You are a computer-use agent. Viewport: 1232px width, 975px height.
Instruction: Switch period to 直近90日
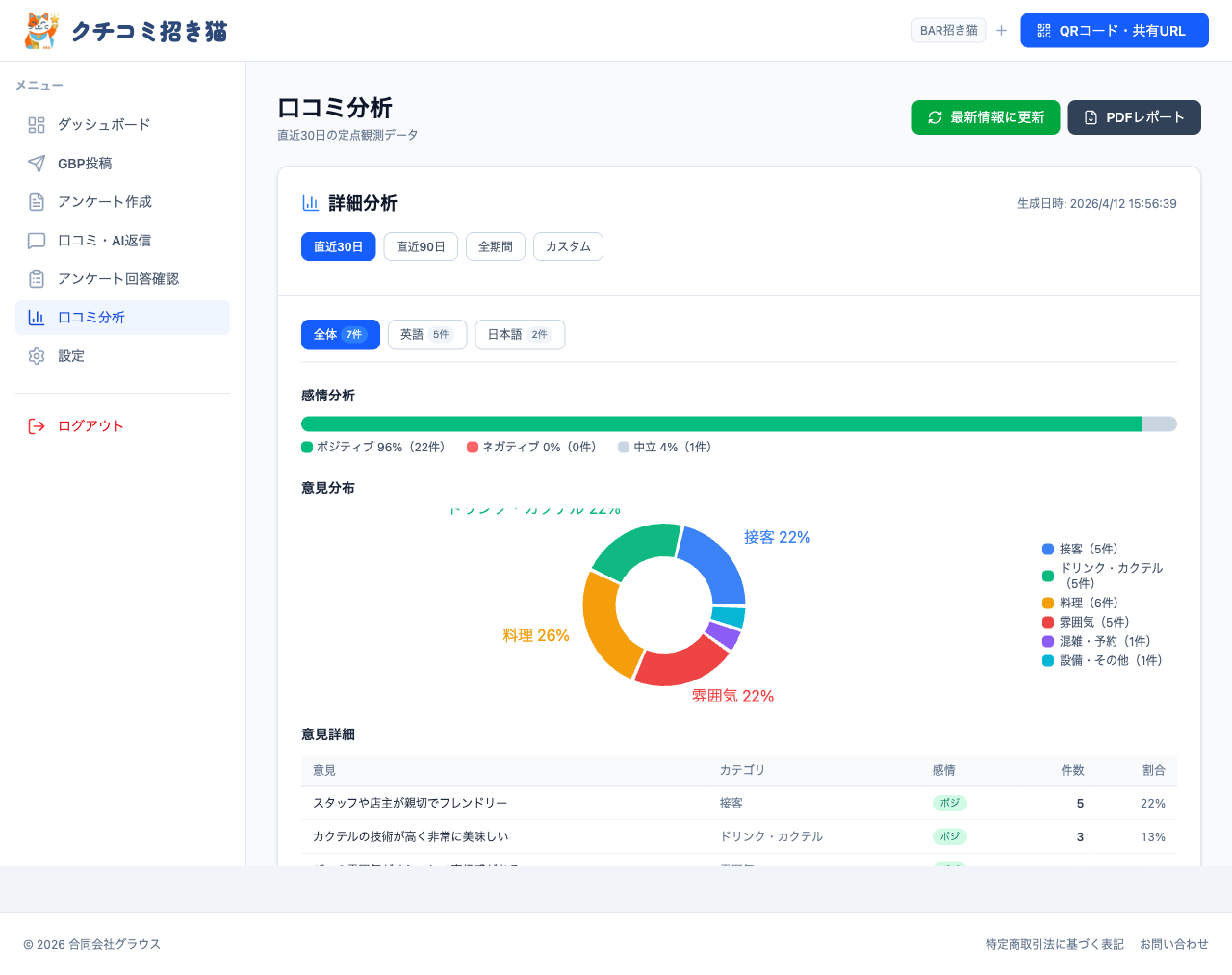click(x=421, y=246)
